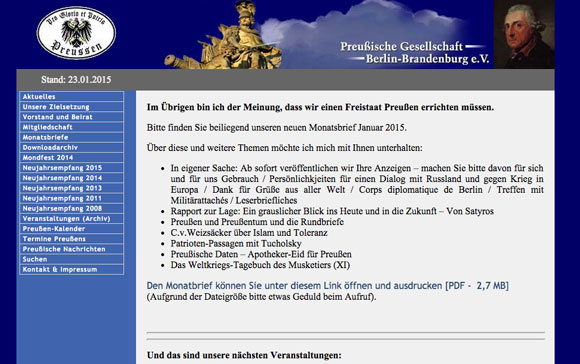Image resolution: width=580 pixels, height=364 pixels.
Task: Click 'Über diese und weitere Themen' sentence
Action: coord(284,148)
